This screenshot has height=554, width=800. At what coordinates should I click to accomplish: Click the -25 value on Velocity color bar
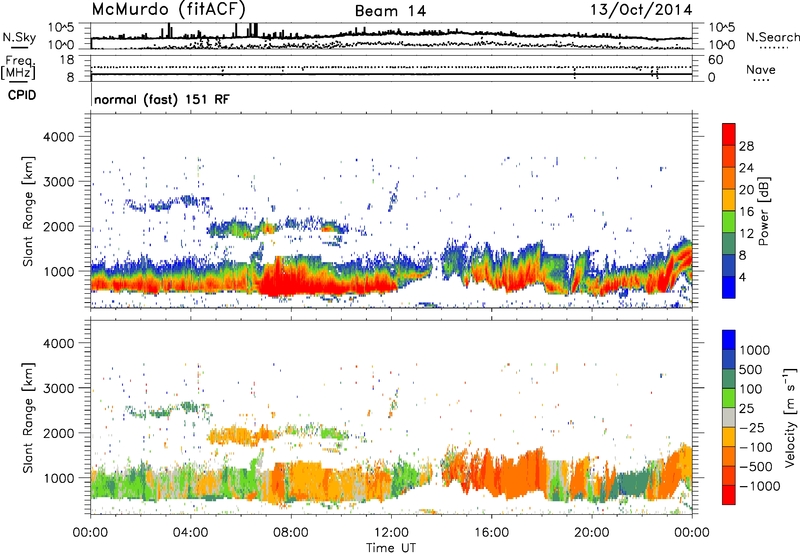pos(752,428)
